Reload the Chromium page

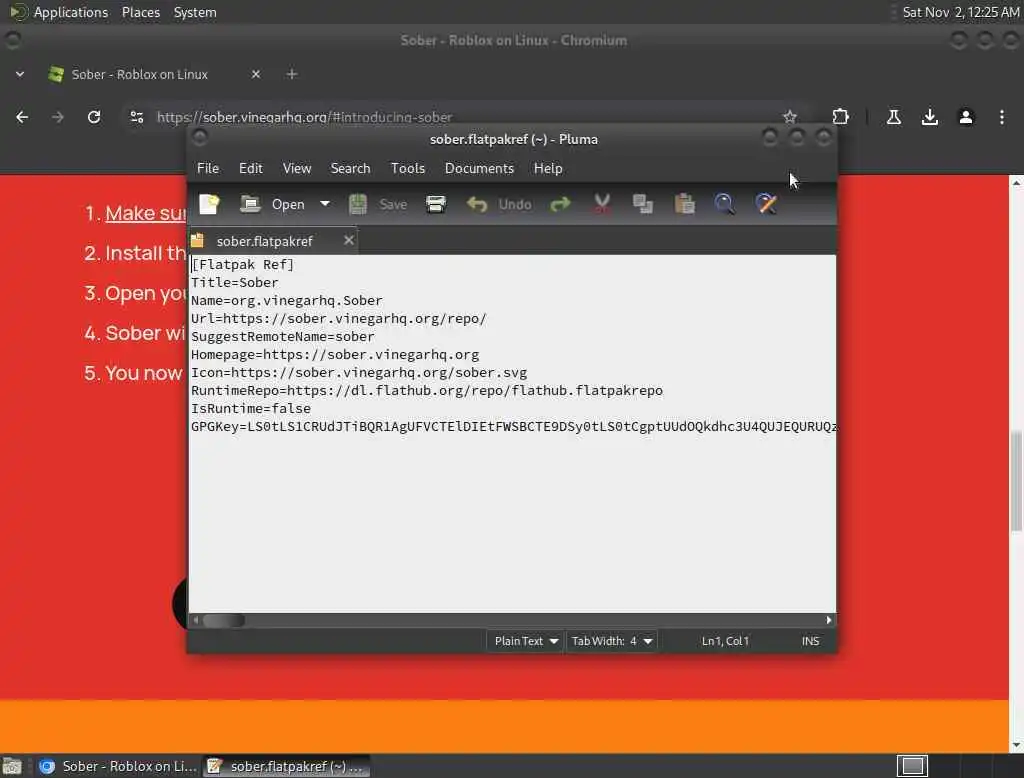[94, 117]
